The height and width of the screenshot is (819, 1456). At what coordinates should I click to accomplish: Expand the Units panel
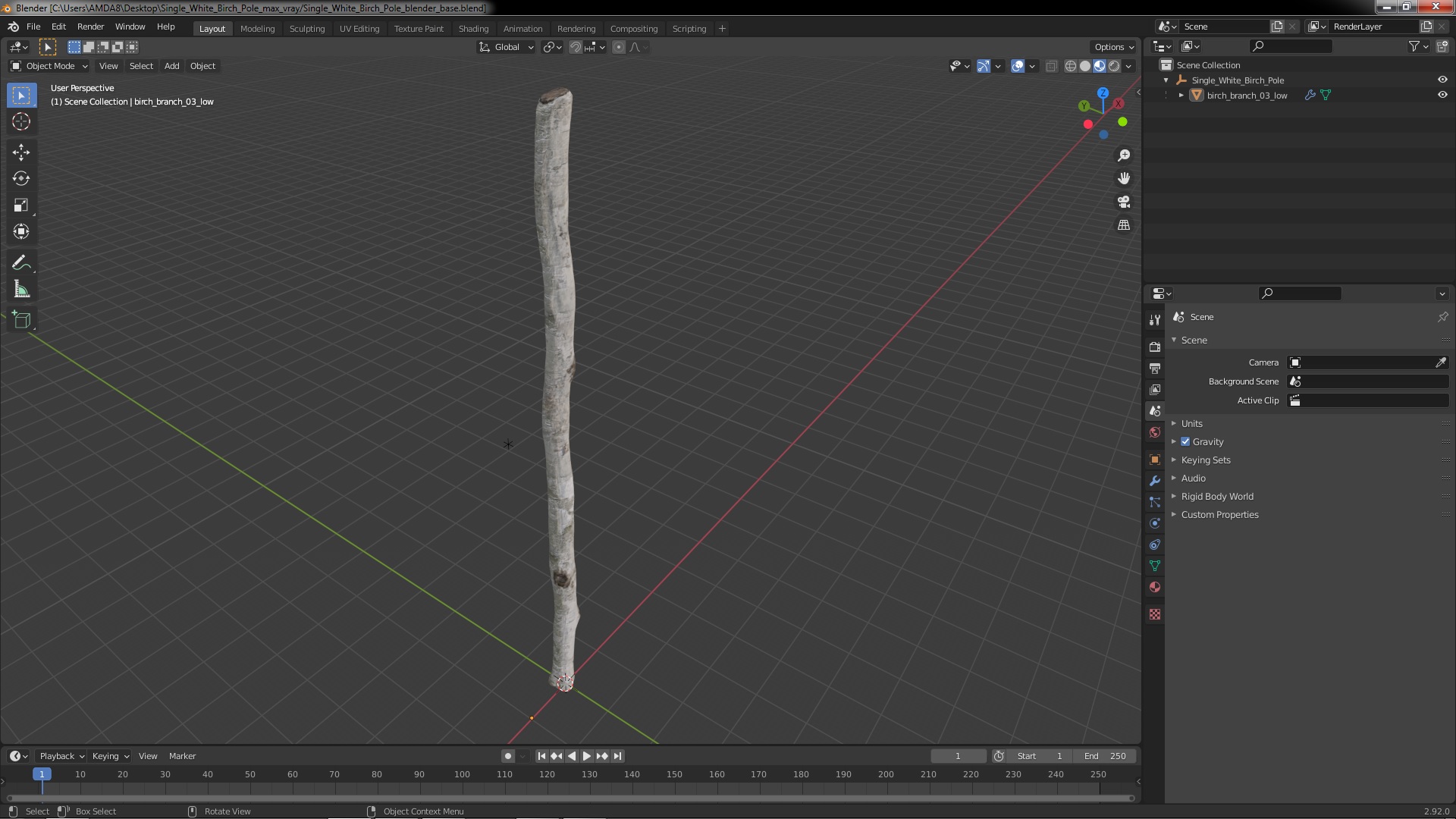tap(1191, 423)
